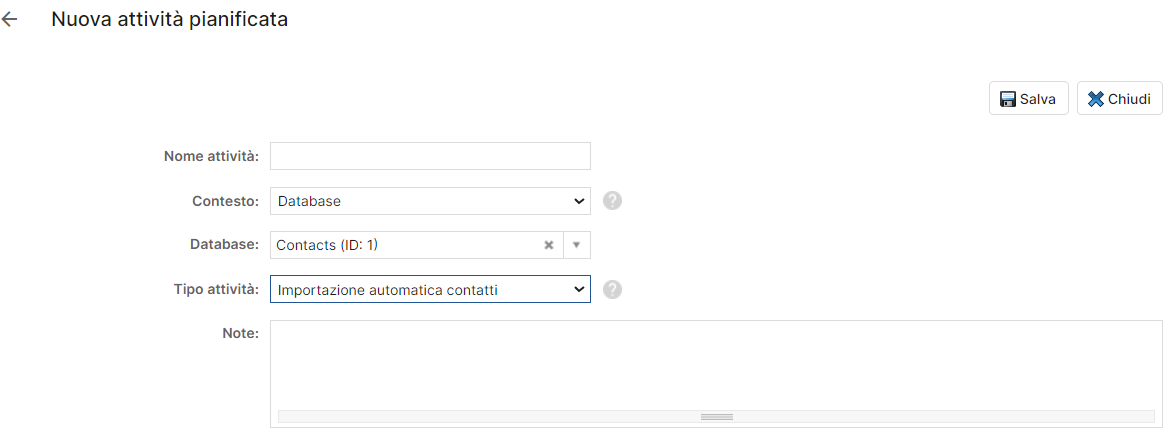Open the Tipo attività dropdown

pyautogui.click(x=431, y=290)
